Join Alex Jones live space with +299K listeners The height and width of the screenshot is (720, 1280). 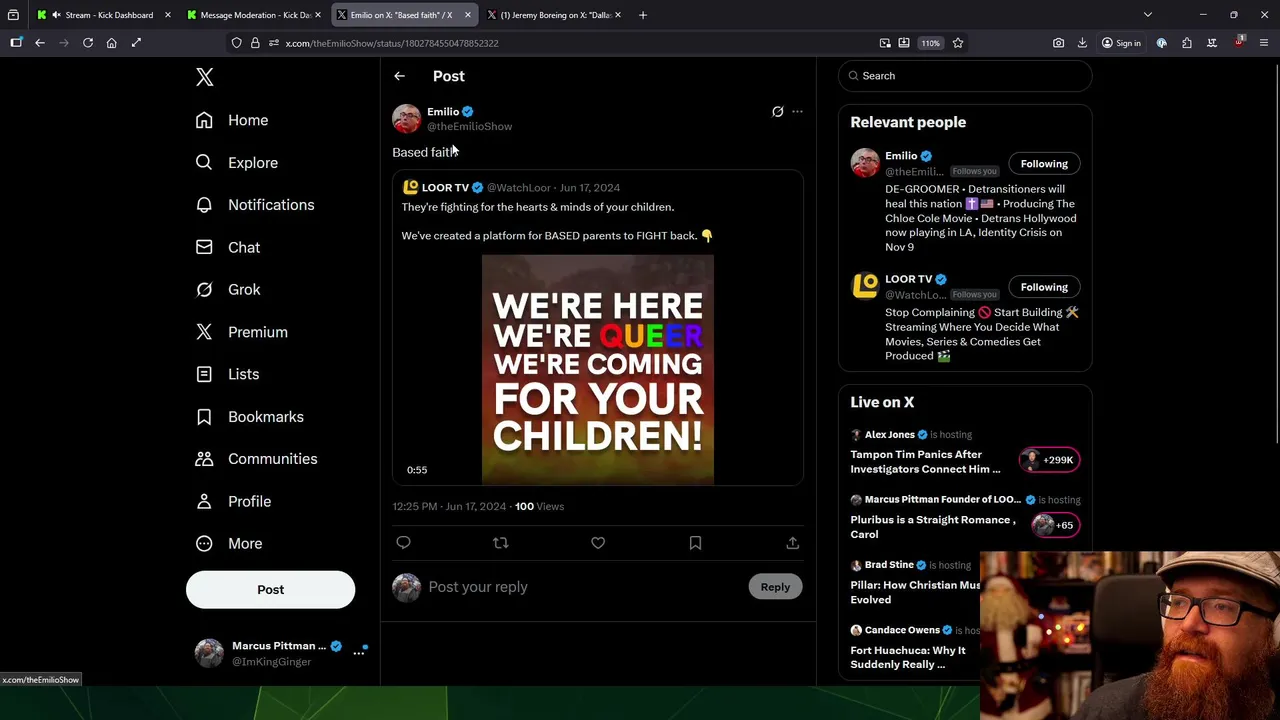[1049, 460]
